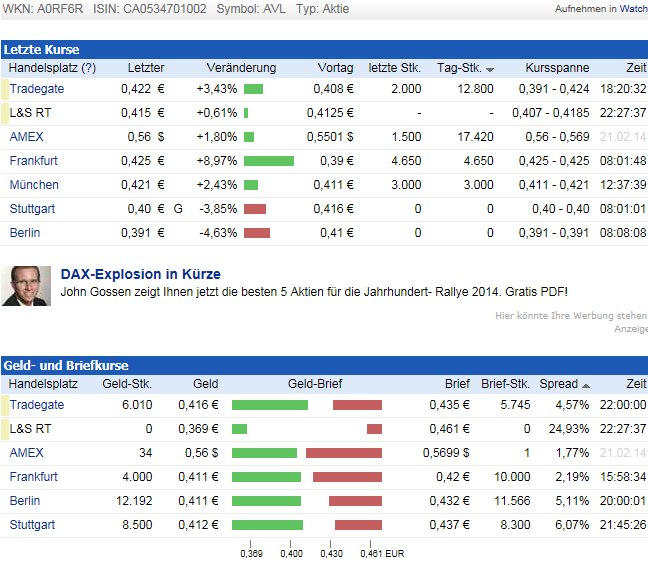
Task: Select L&S RT text in Letzte Kurse
Action: tap(30, 113)
